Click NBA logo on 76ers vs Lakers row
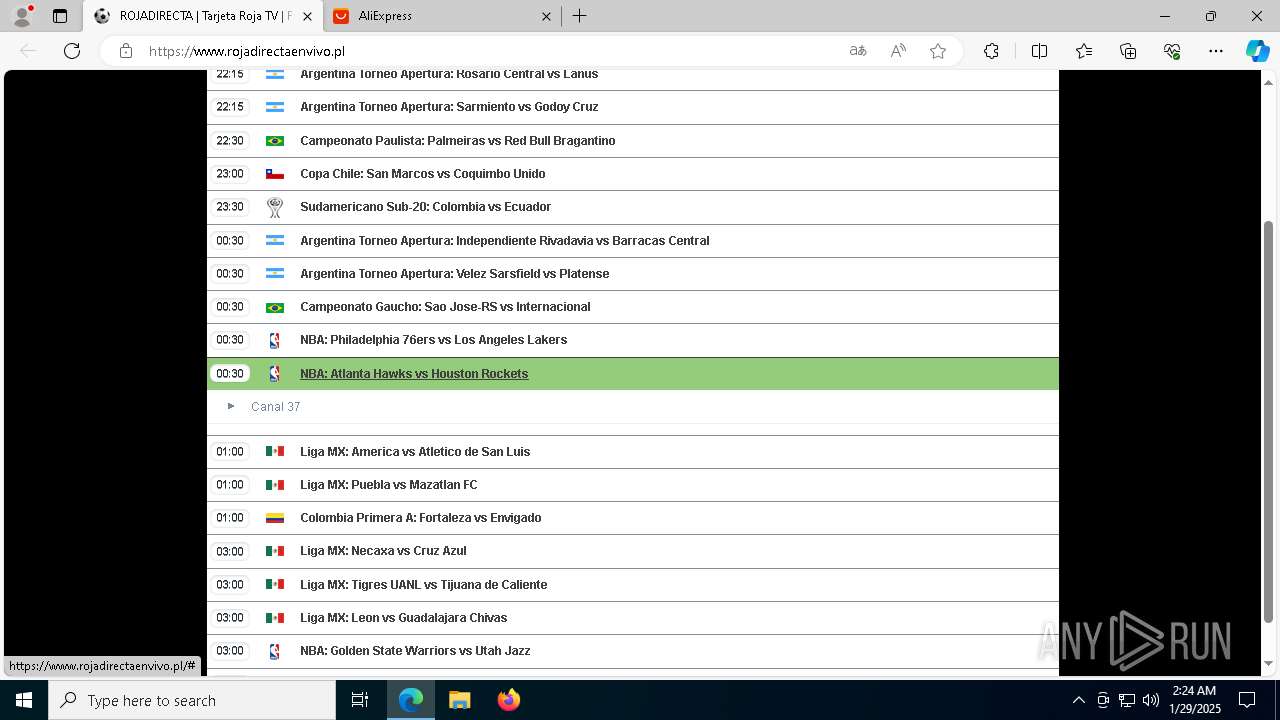The width and height of the screenshot is (1280, 720). [274, 340]
